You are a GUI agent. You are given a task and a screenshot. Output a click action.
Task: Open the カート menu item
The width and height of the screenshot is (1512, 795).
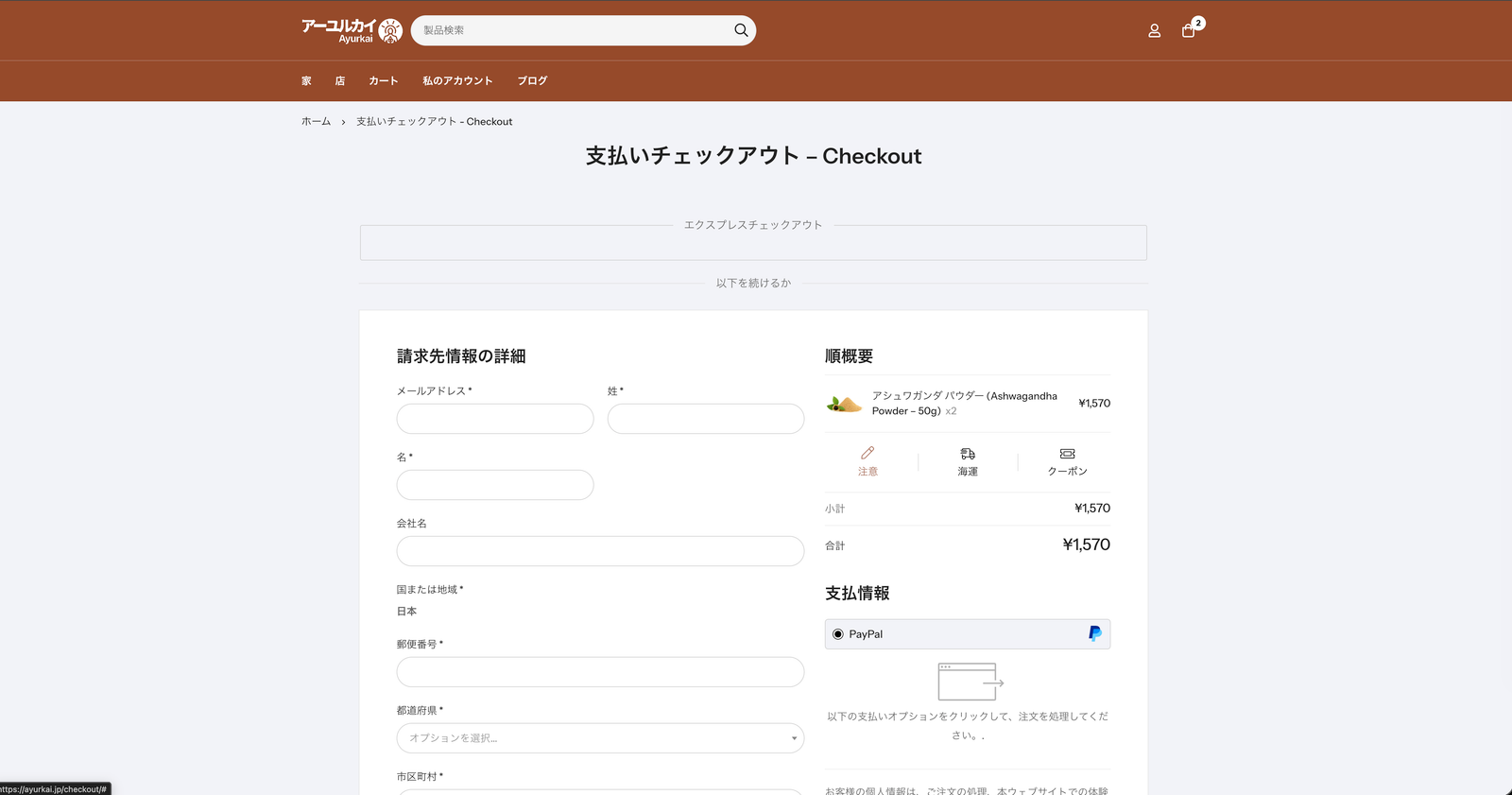click(384, 81)
